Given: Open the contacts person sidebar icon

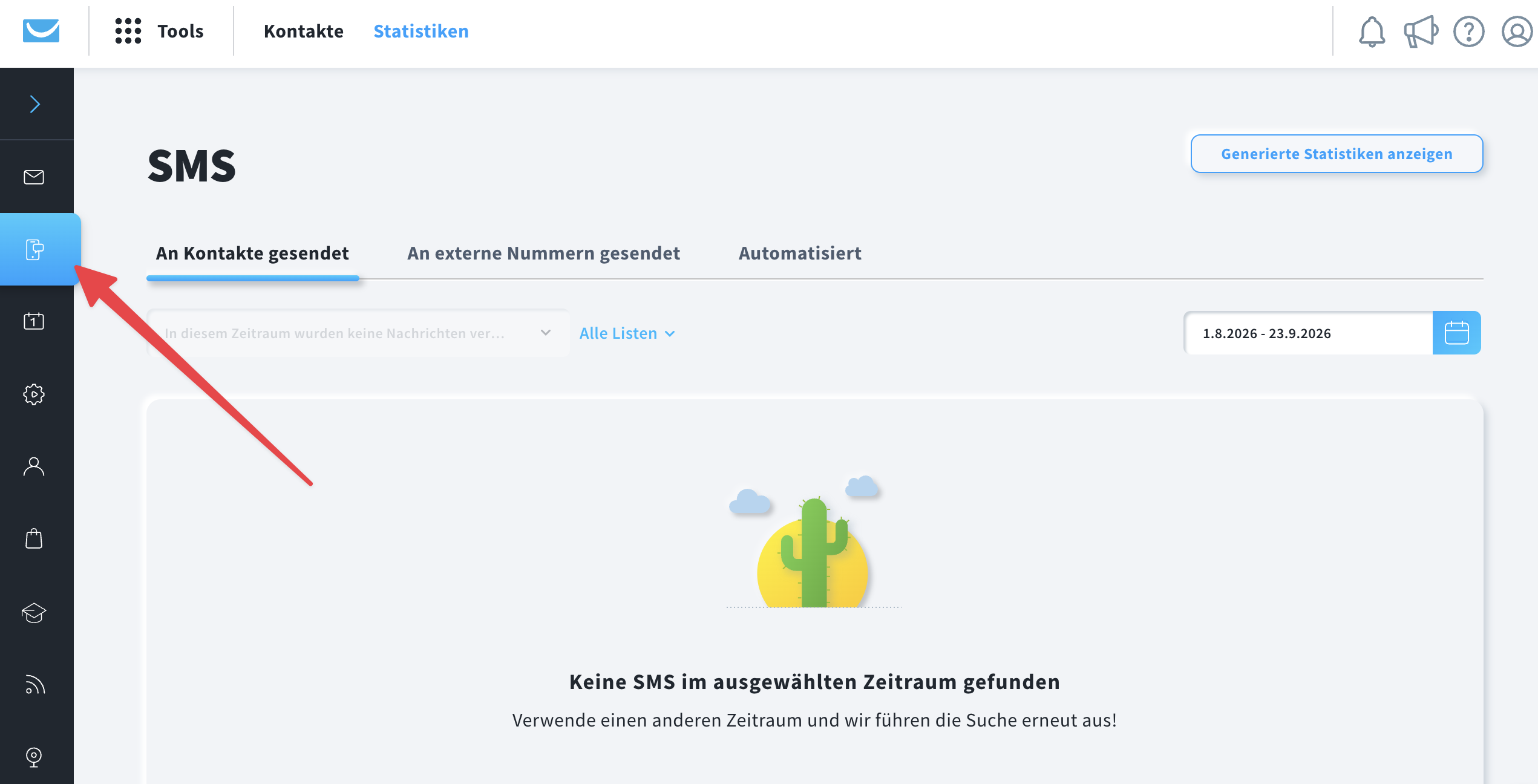Looking at the screenshot, I should pos(34,466).
